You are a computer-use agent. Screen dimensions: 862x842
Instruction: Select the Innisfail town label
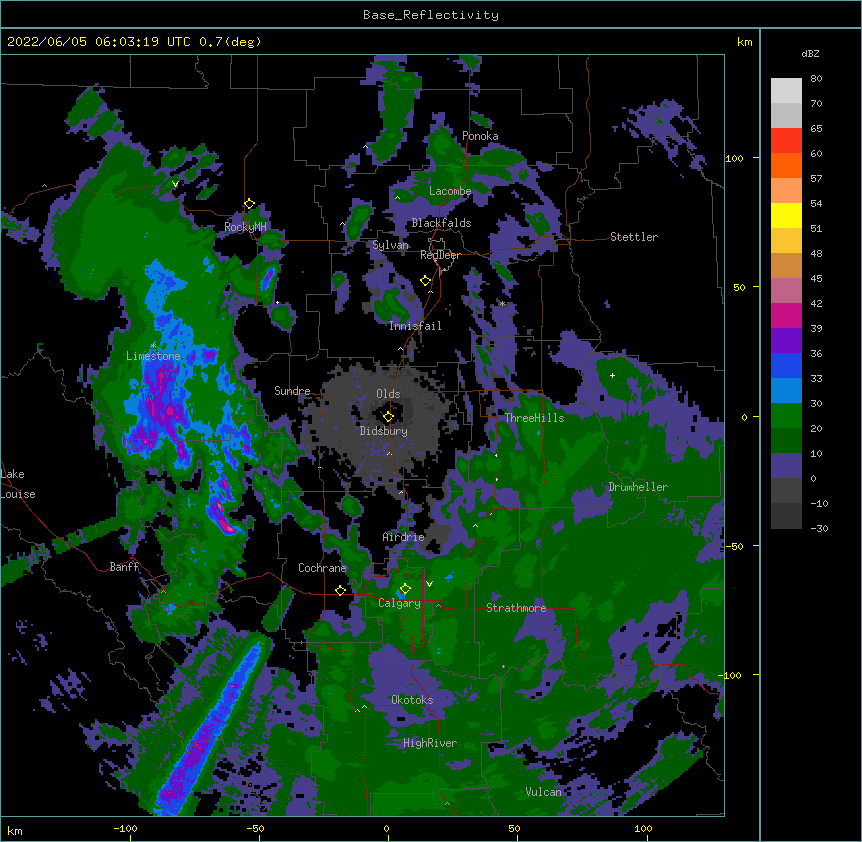click(415, 326)
